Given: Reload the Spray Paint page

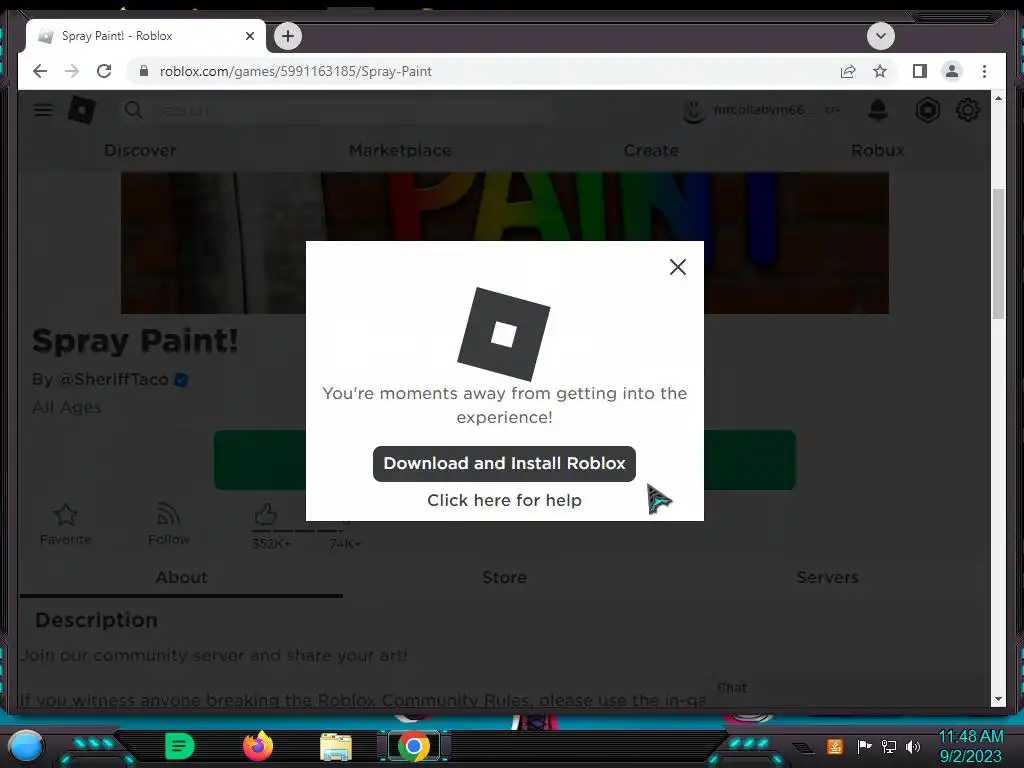Looking at the screenshot, I should (x=104, y=71).
